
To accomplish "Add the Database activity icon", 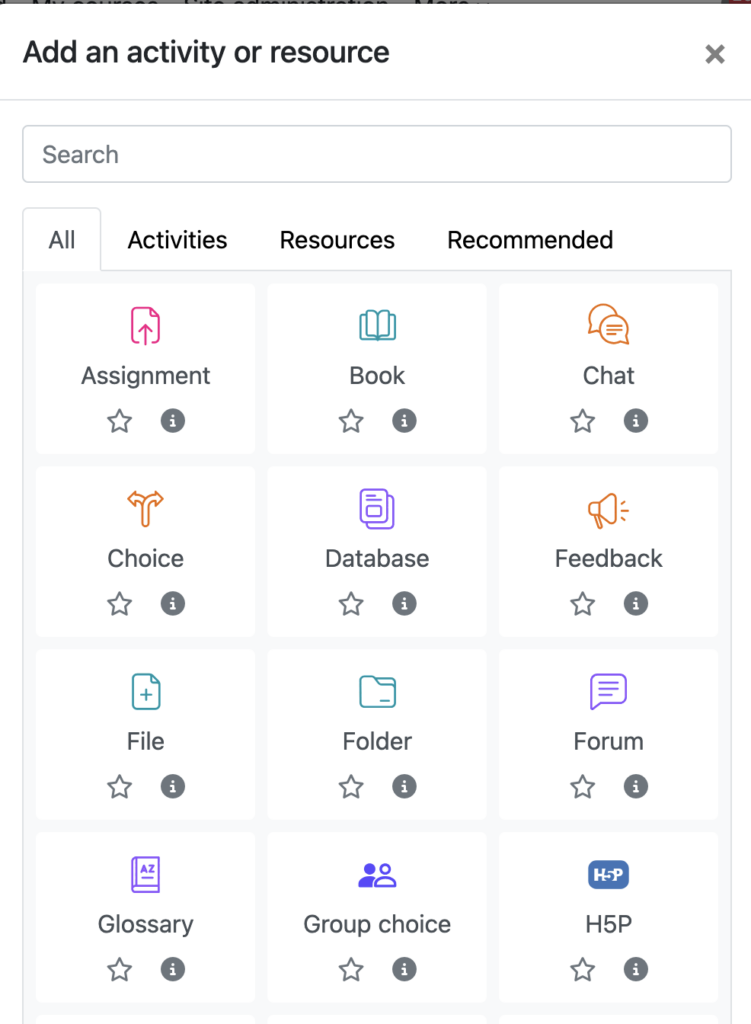I will tap(377, 509).
